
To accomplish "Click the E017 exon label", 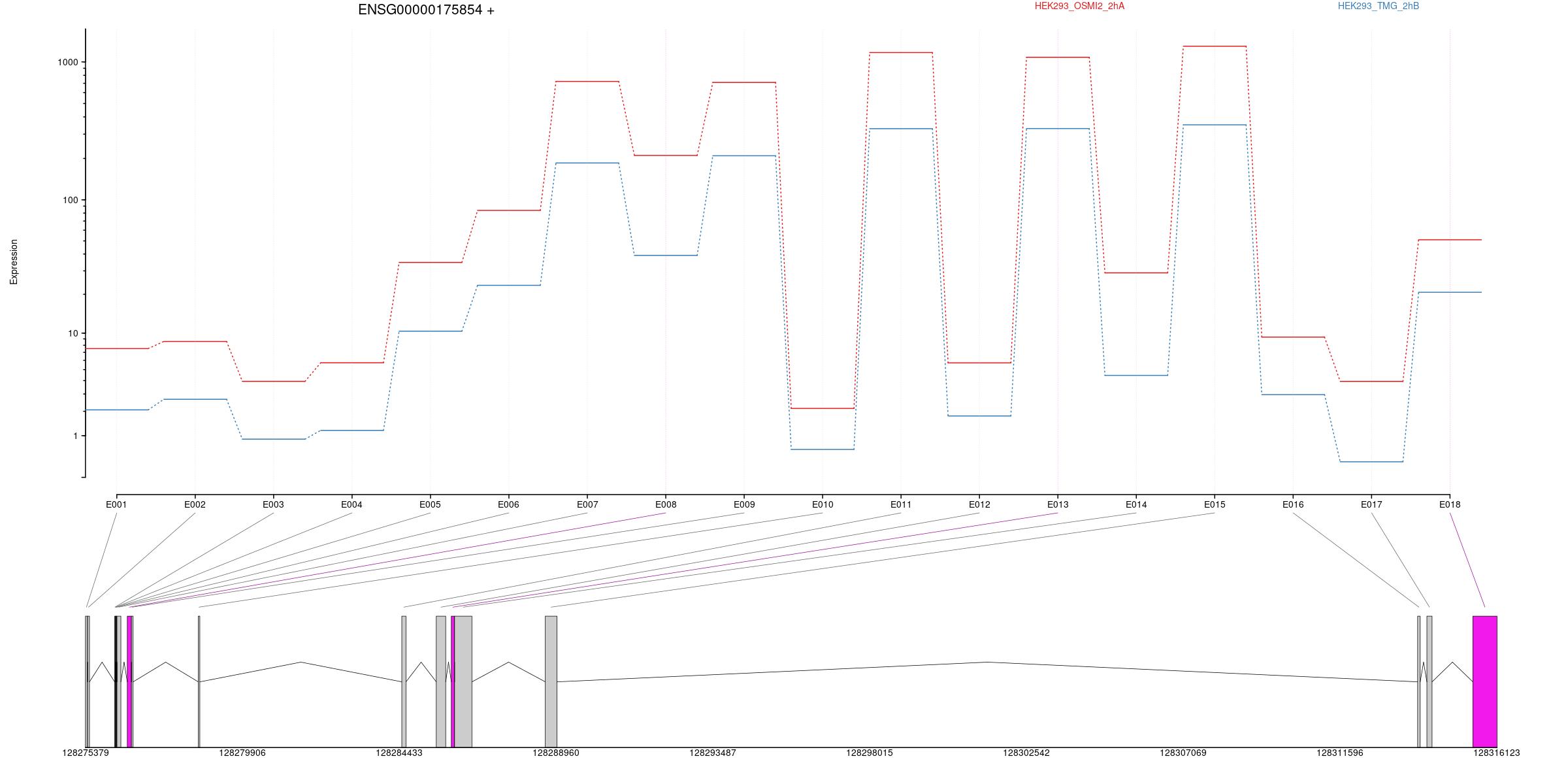I will point(1371,504).
